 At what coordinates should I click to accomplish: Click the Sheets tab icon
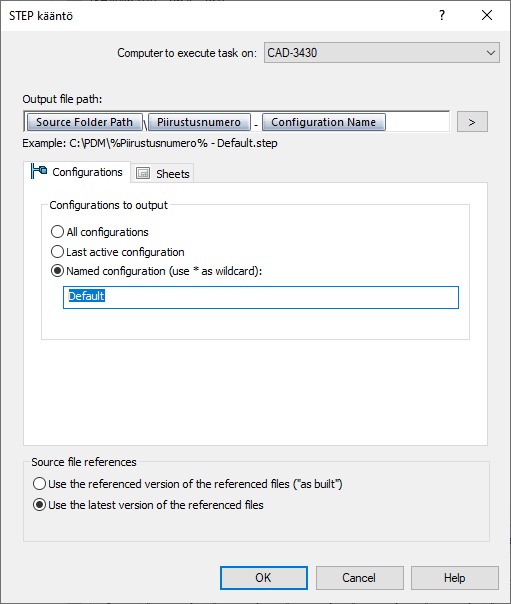143,173
